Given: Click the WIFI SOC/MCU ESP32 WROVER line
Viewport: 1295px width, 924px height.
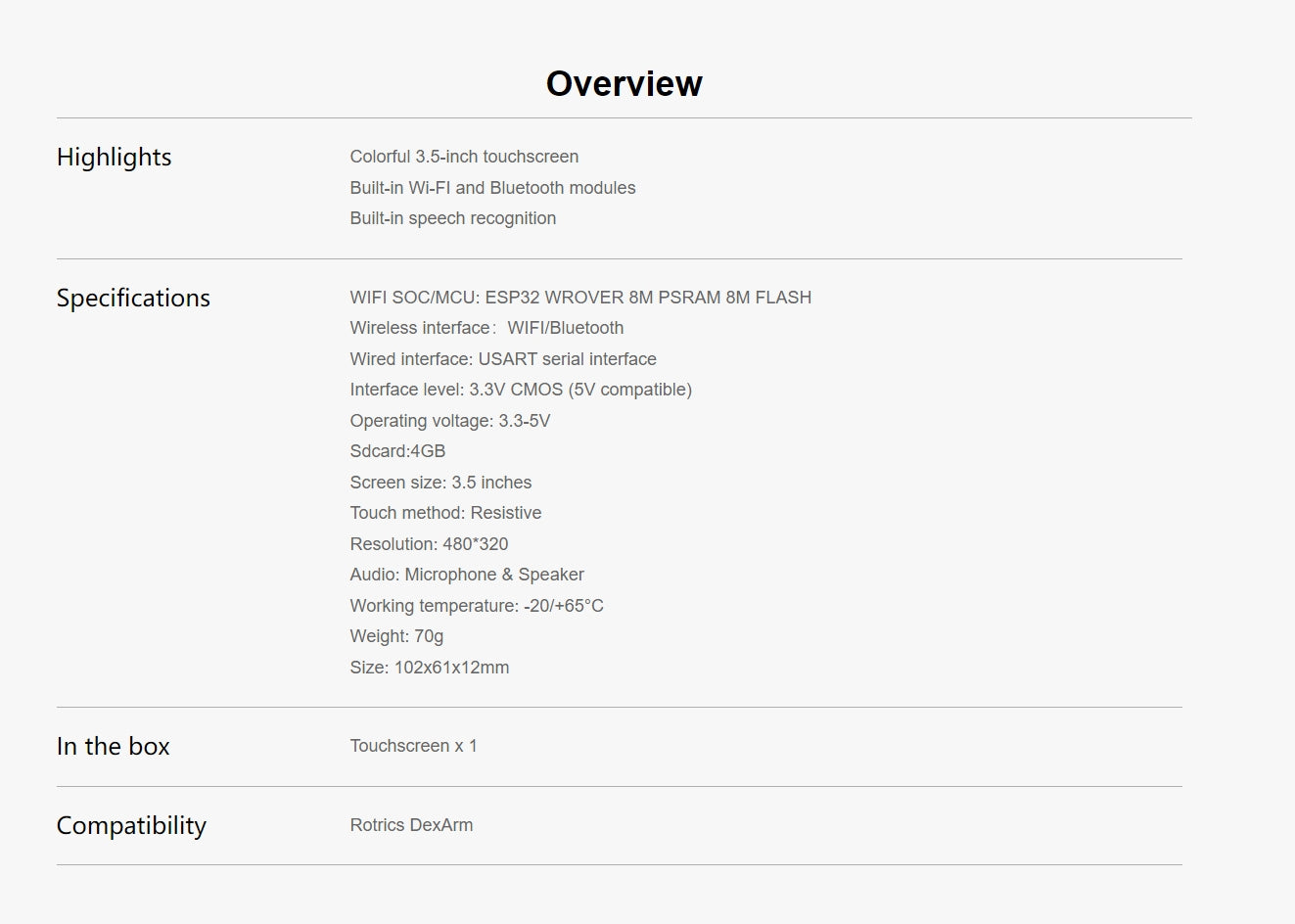Looking at the screenshot, I should coord(580,298).
